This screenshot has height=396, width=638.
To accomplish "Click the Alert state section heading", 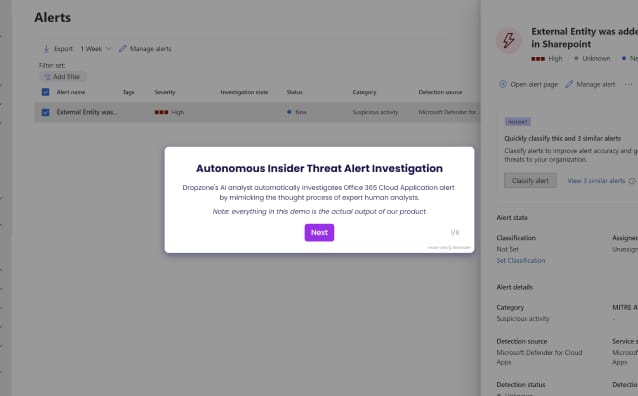I will tap(512, 218).
